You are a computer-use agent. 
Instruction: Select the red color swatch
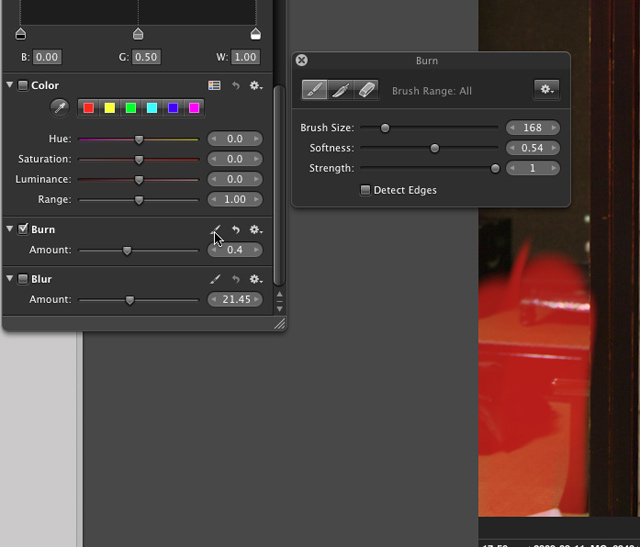coord(89,108)
